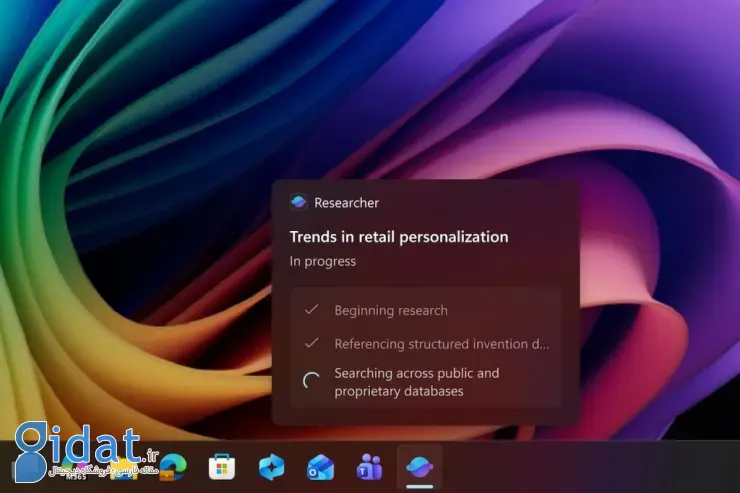Open Microsoft Edge from the taskbar

coord(176,466)
